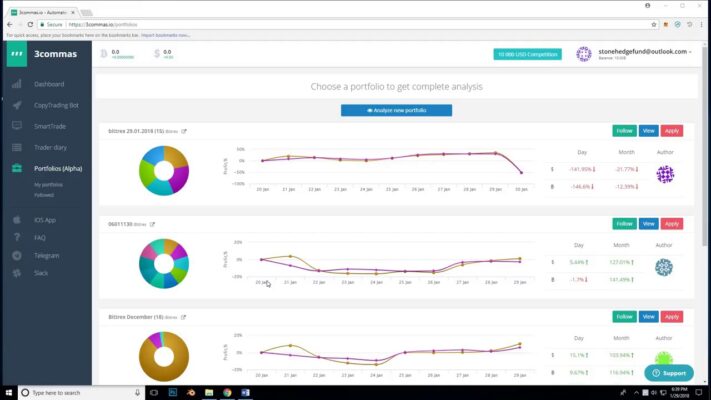Screen dimensions: 711x400
Task: Open the Support chat widget
Action: tap(669, 373)
